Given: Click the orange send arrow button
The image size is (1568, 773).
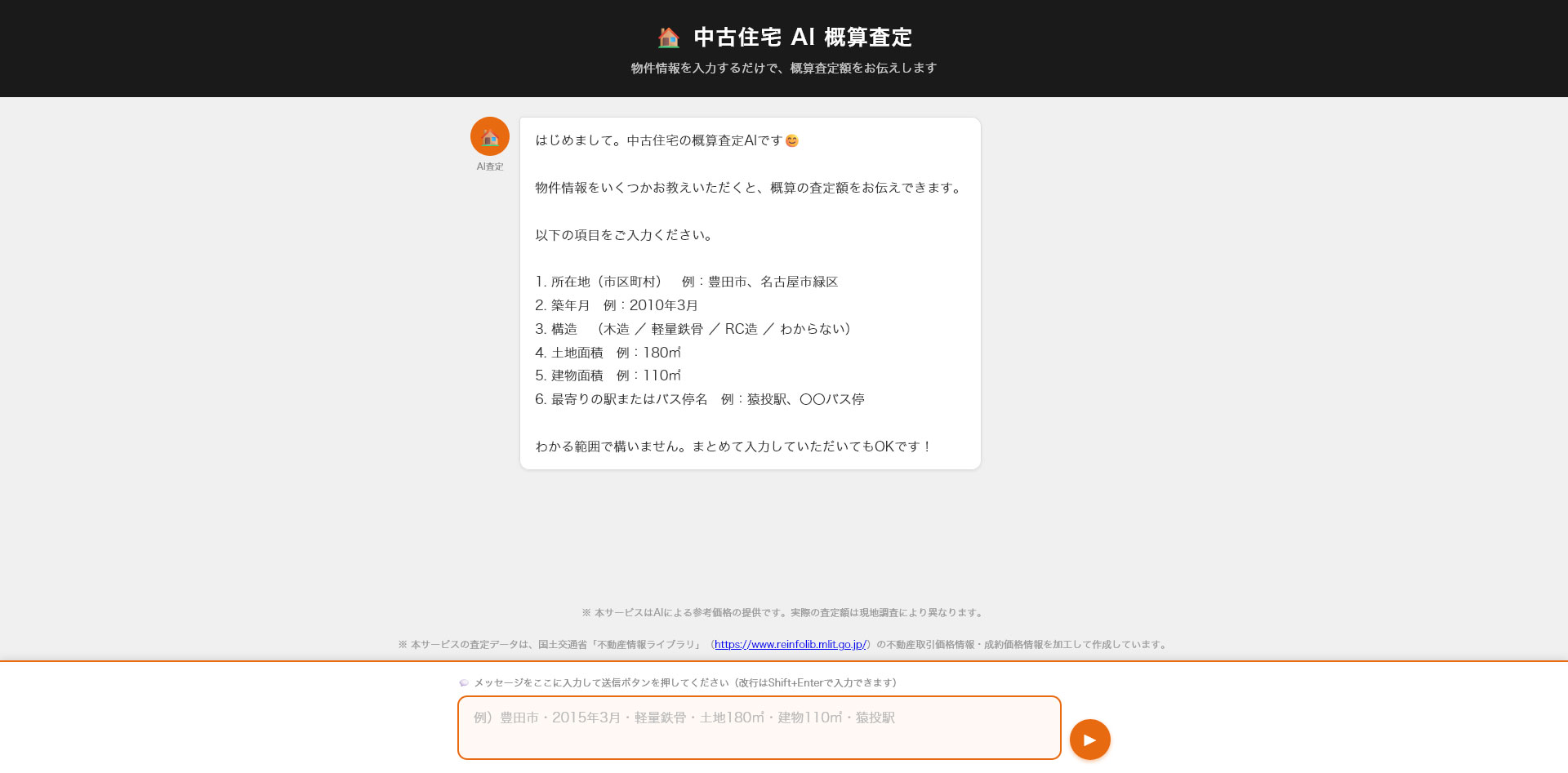Looking at the screenshot, I should click(x=1089, y=740).
